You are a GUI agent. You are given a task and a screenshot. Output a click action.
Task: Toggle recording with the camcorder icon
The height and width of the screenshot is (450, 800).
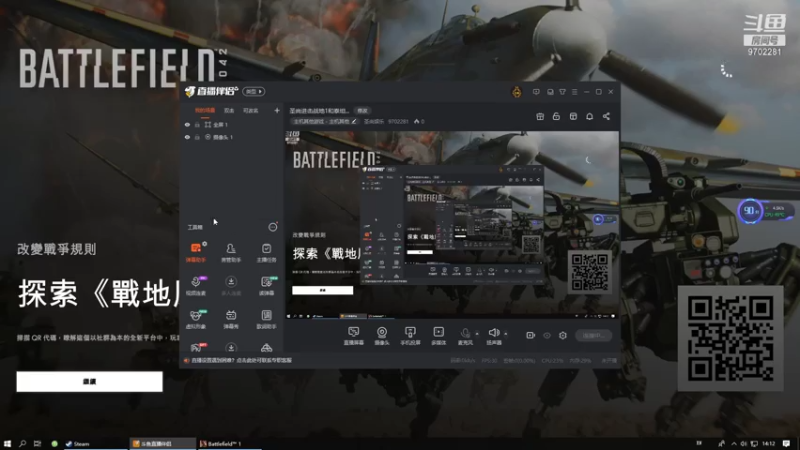(x=530, y=335)
